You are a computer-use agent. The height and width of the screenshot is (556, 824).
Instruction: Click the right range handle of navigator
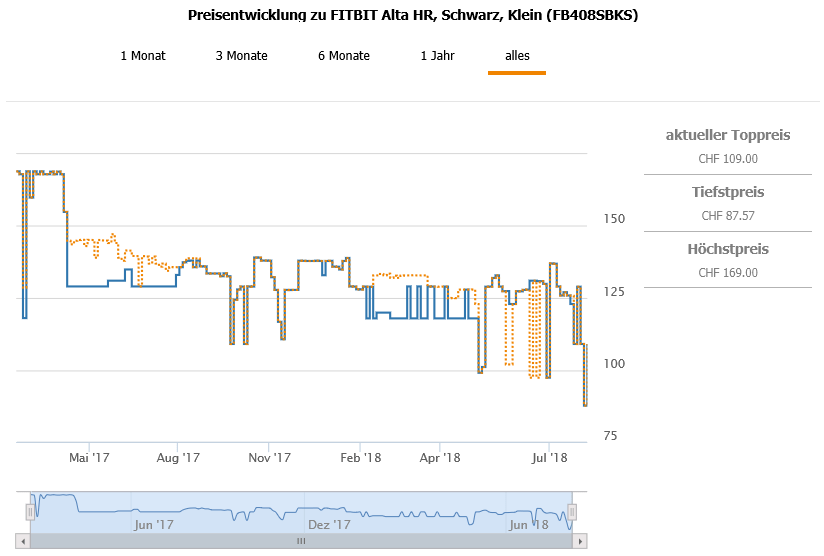click(x=573, y=512)
